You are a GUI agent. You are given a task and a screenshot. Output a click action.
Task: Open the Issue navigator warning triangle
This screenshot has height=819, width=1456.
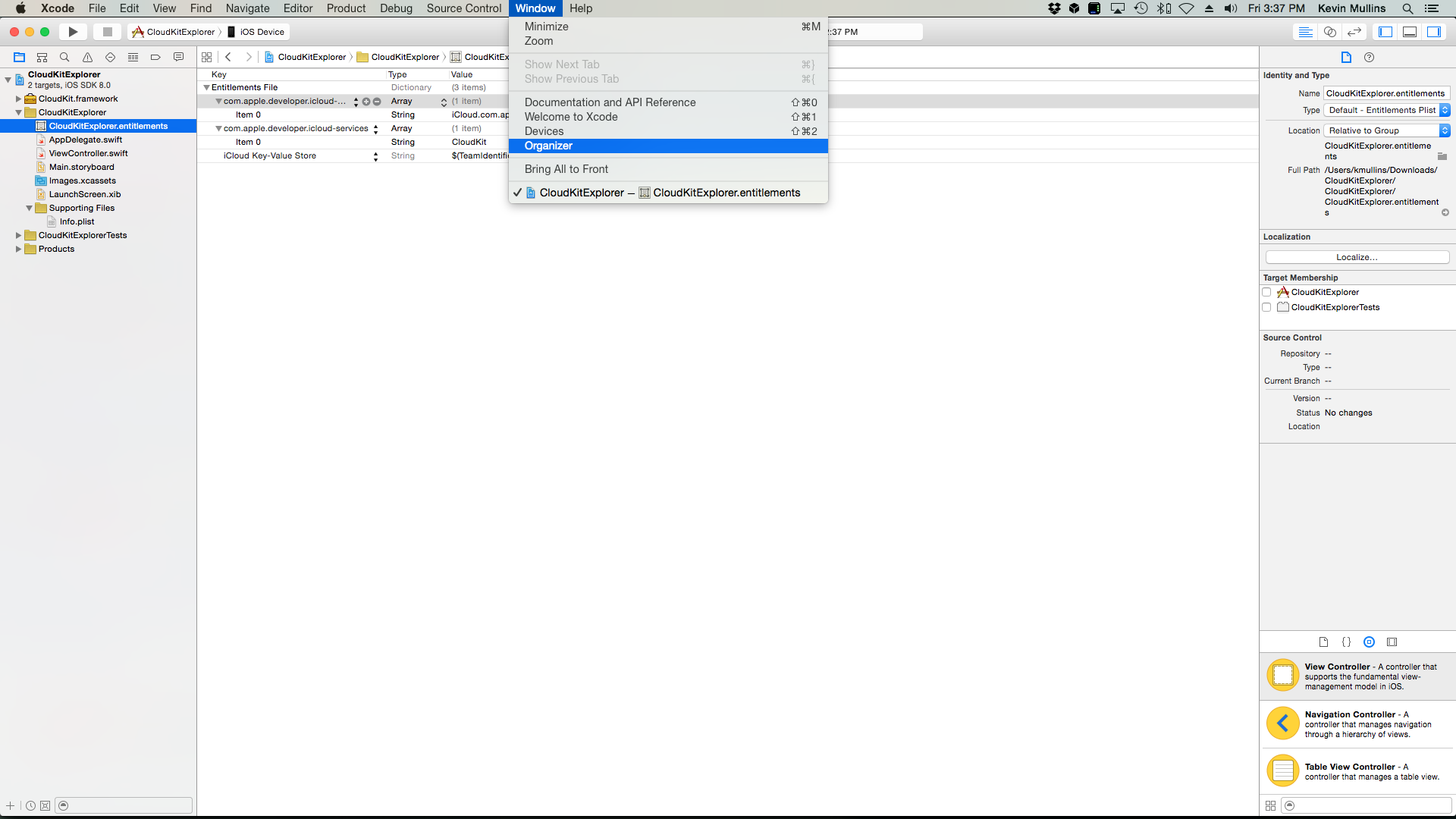88,57
